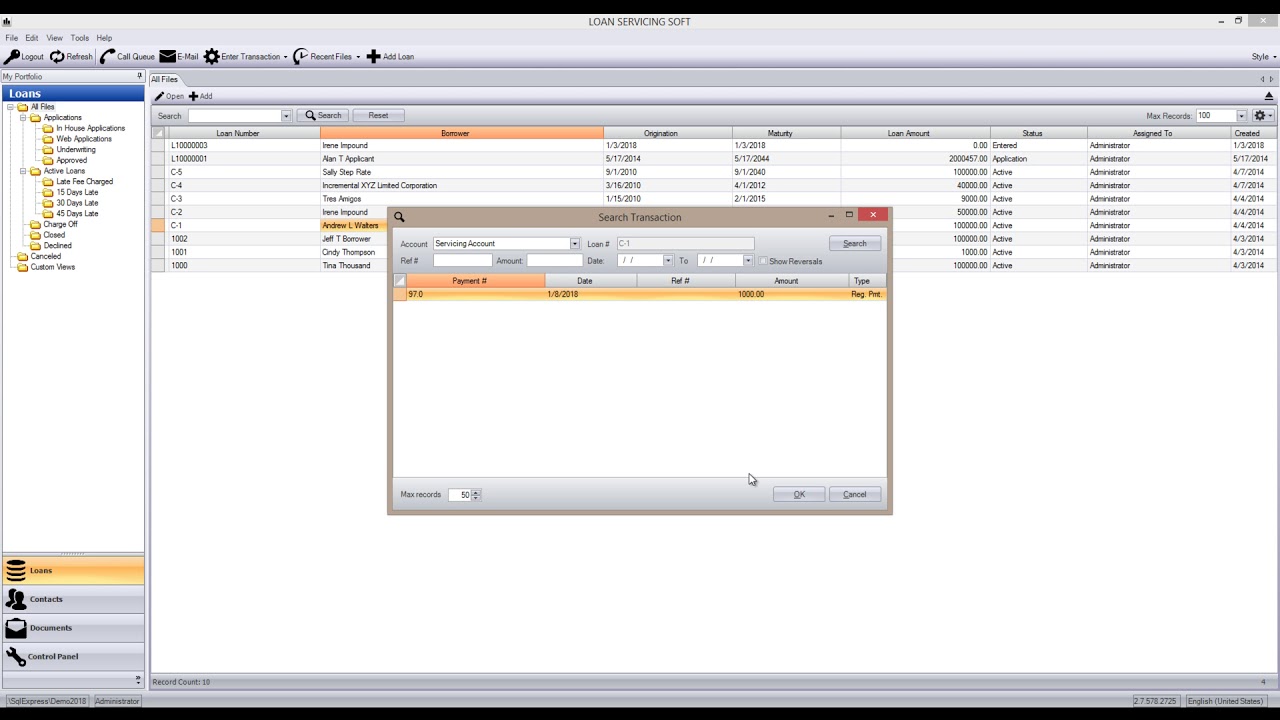Click the Custom Views folder icon
The image size is (1280, 720).
tap(23, 267)
